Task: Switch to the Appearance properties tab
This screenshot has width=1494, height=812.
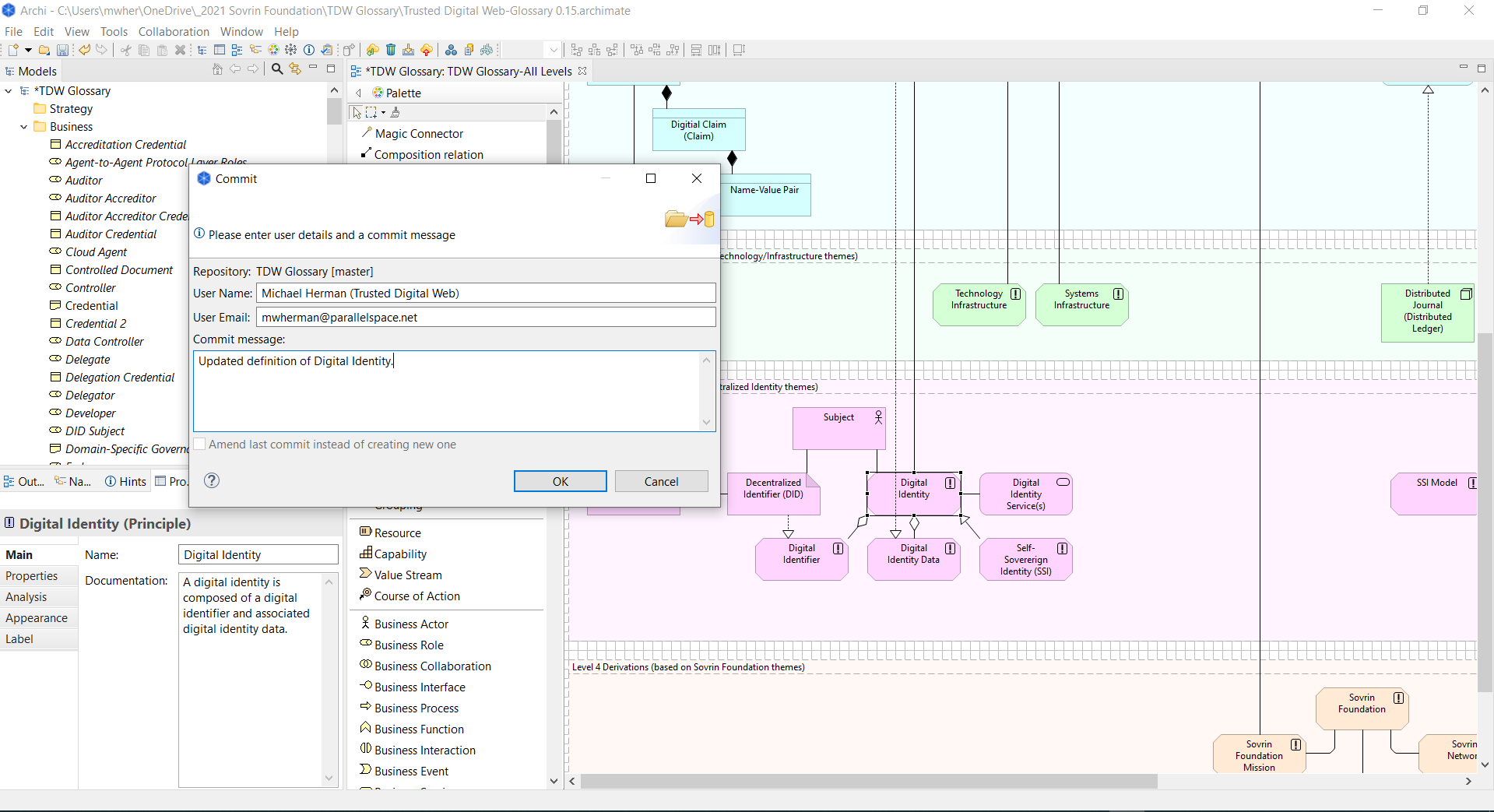Action: (37, 617)
